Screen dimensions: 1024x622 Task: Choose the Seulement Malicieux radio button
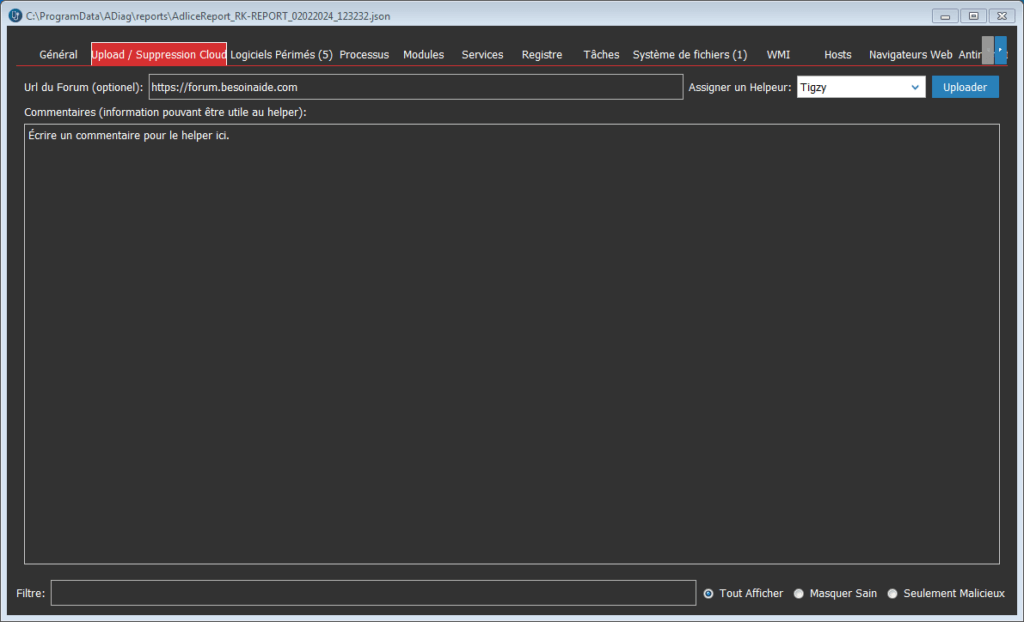coord(893,593)
